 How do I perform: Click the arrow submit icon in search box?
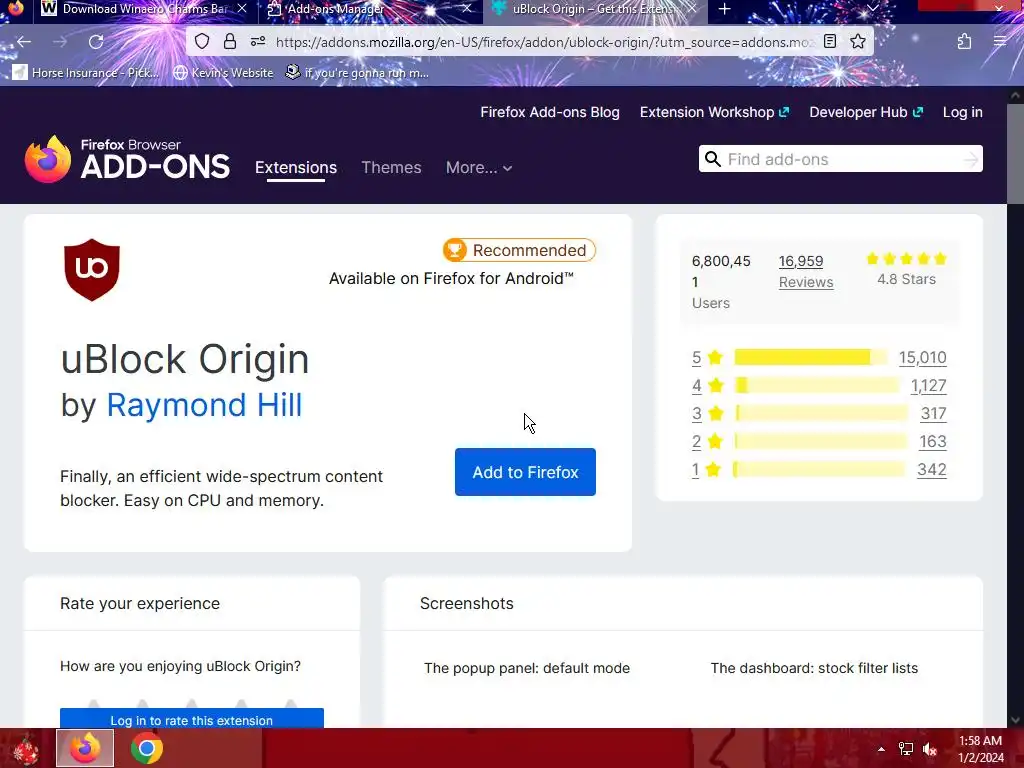point(971,159)
